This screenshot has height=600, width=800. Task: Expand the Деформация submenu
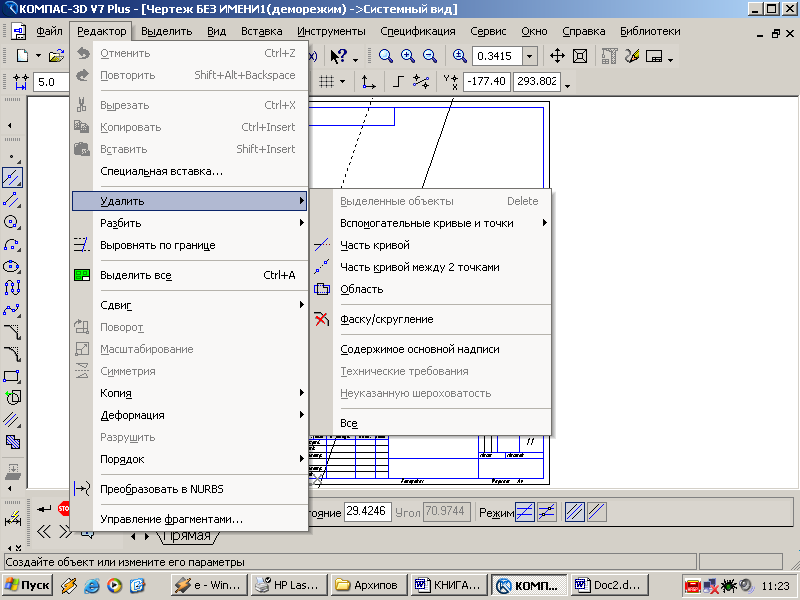point(189,415)
